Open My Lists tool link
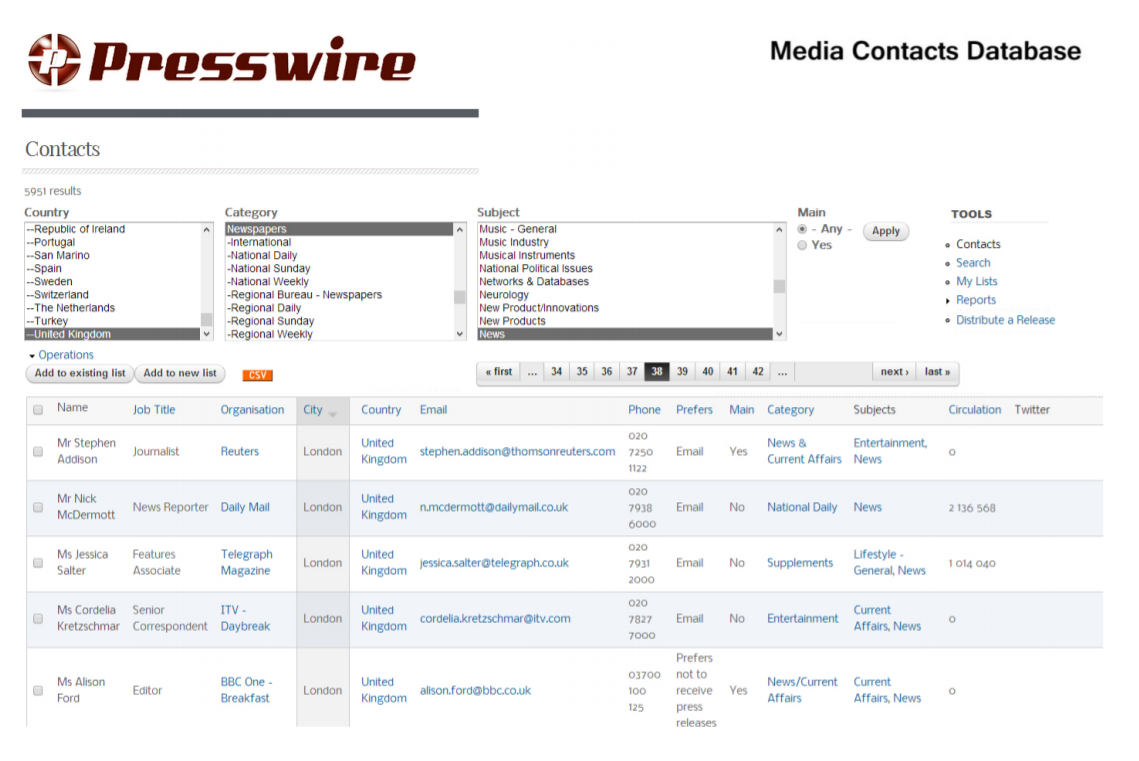 pyautogui.click(x=976, y=281)
